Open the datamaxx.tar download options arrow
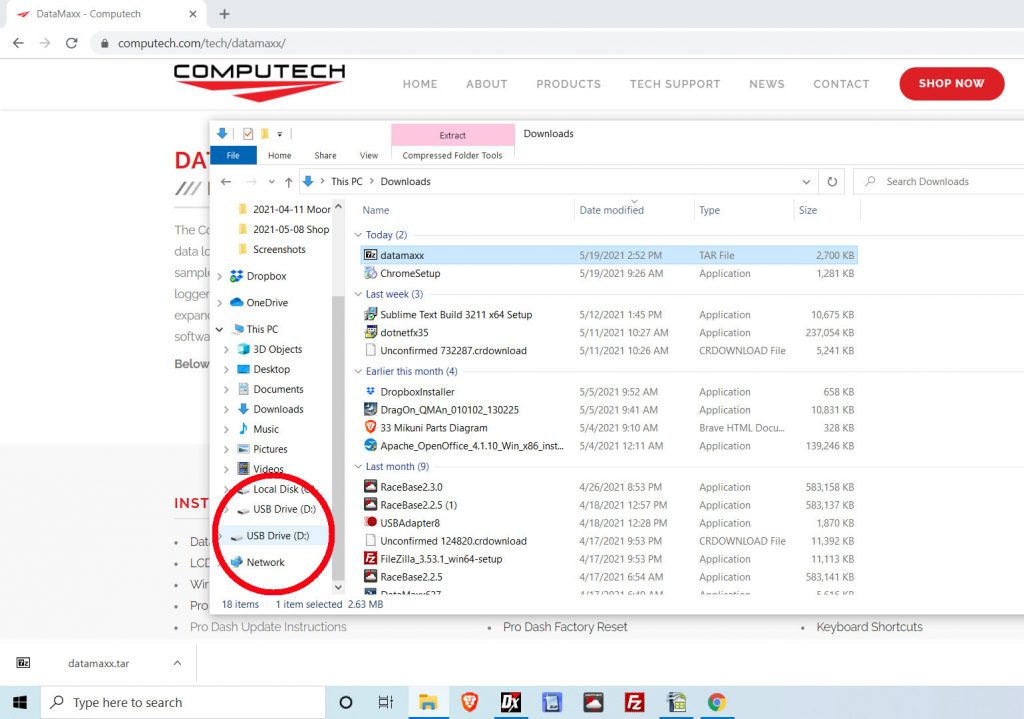Image resolution: width=1024 pixels, height=719 pixels. [177, 663]
